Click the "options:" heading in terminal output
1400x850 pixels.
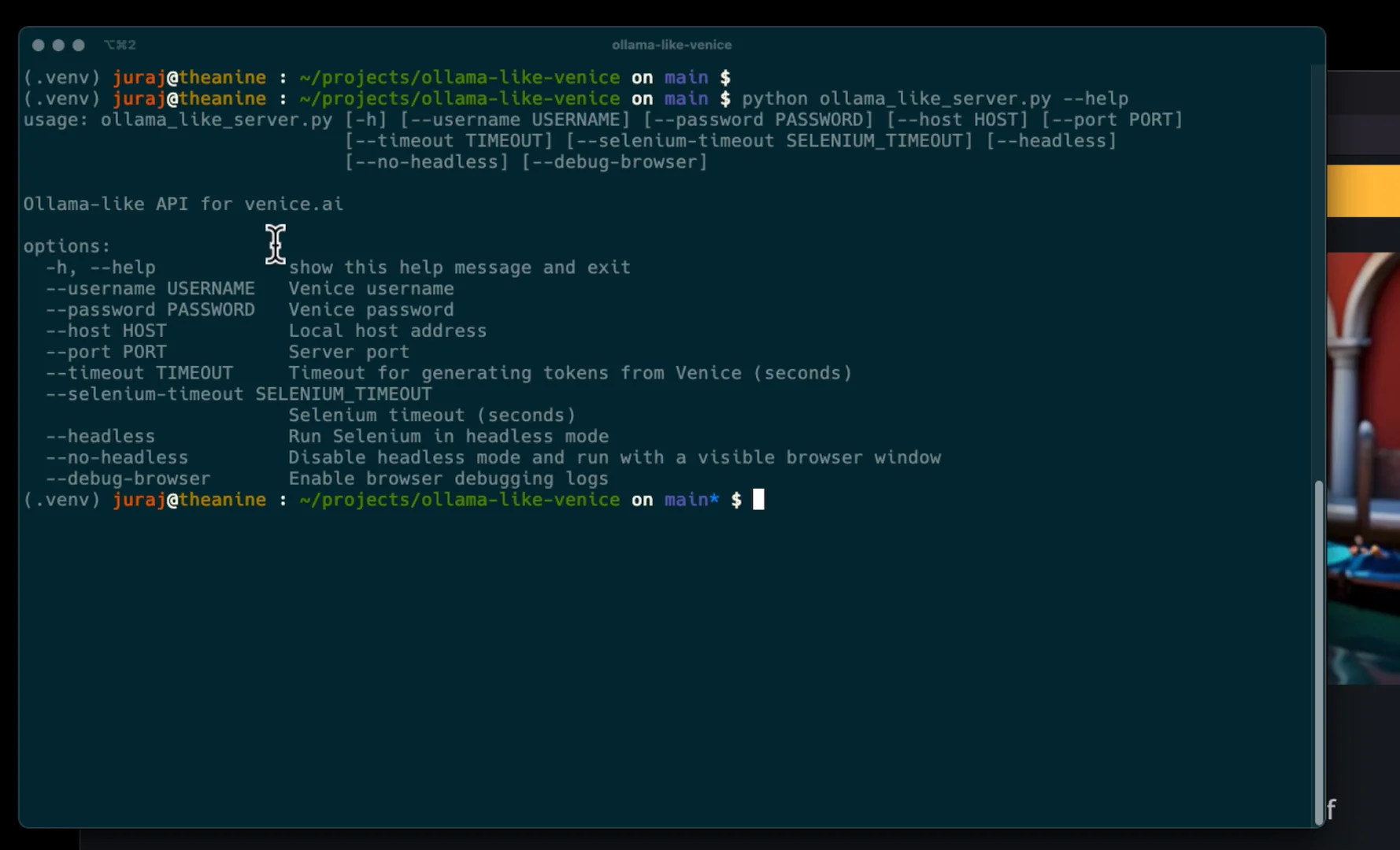pyautogui.click(x=67, y=247)
